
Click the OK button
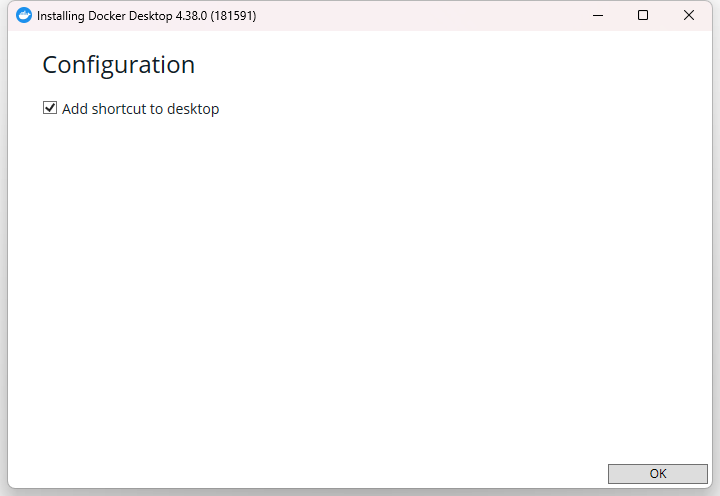[x=658, y=473]
